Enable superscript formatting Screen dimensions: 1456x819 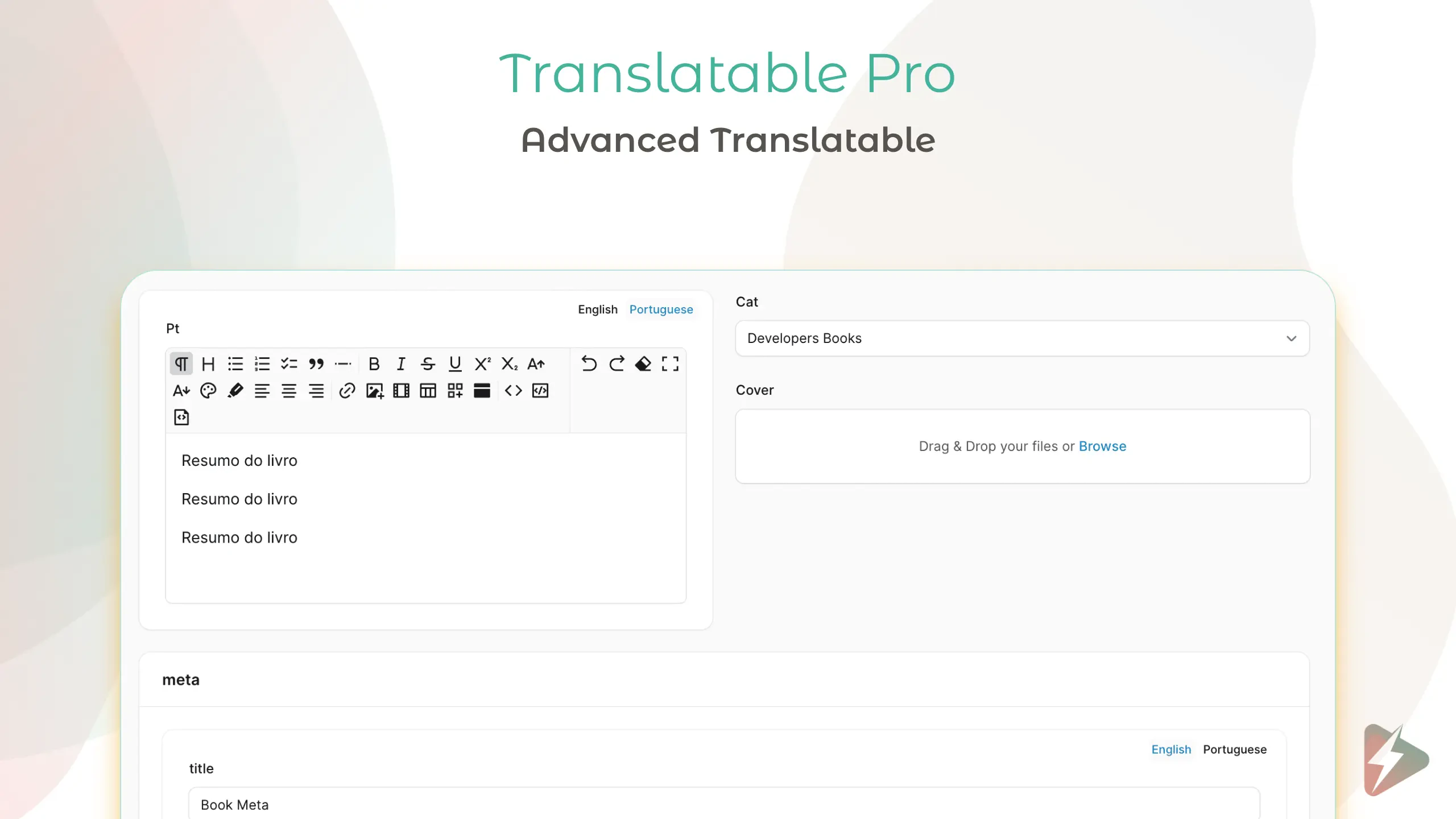tap(482, 364)
